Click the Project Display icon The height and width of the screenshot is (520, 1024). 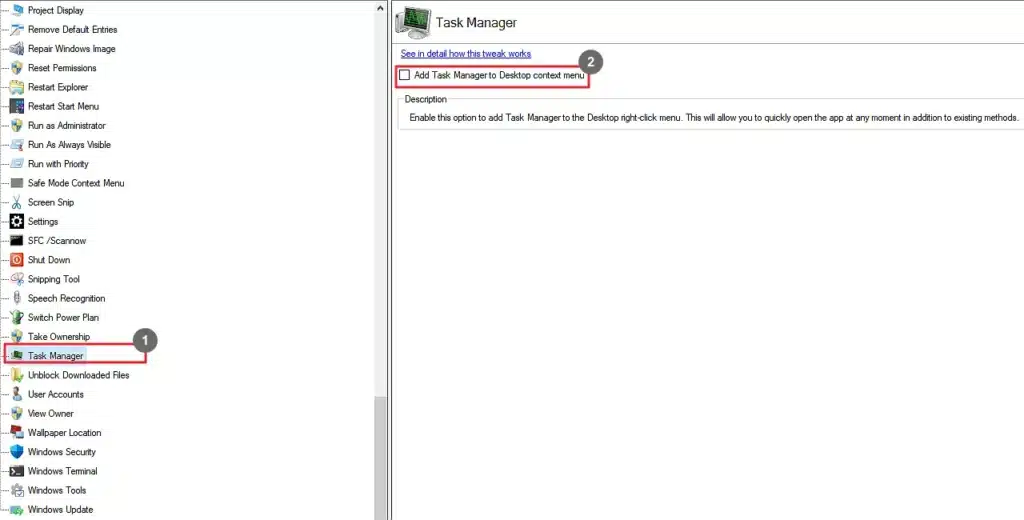pos(17,10)
